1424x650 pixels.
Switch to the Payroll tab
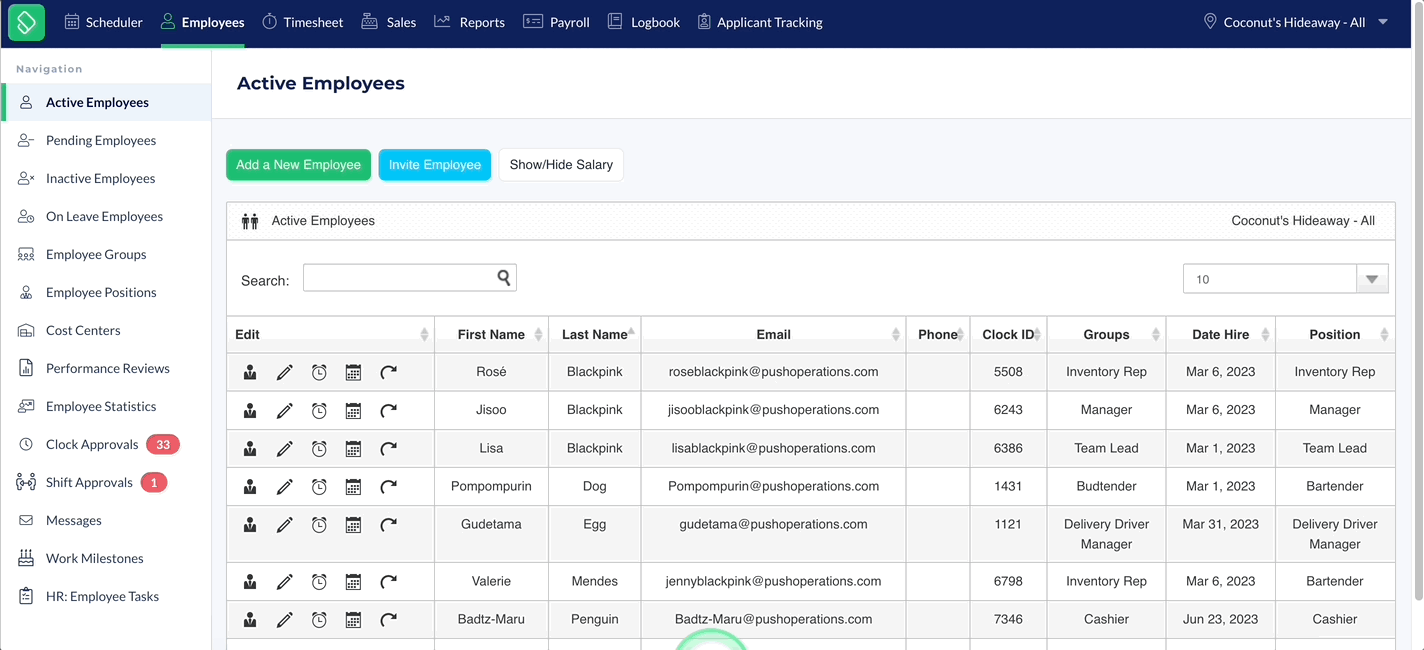pos(556,22)
